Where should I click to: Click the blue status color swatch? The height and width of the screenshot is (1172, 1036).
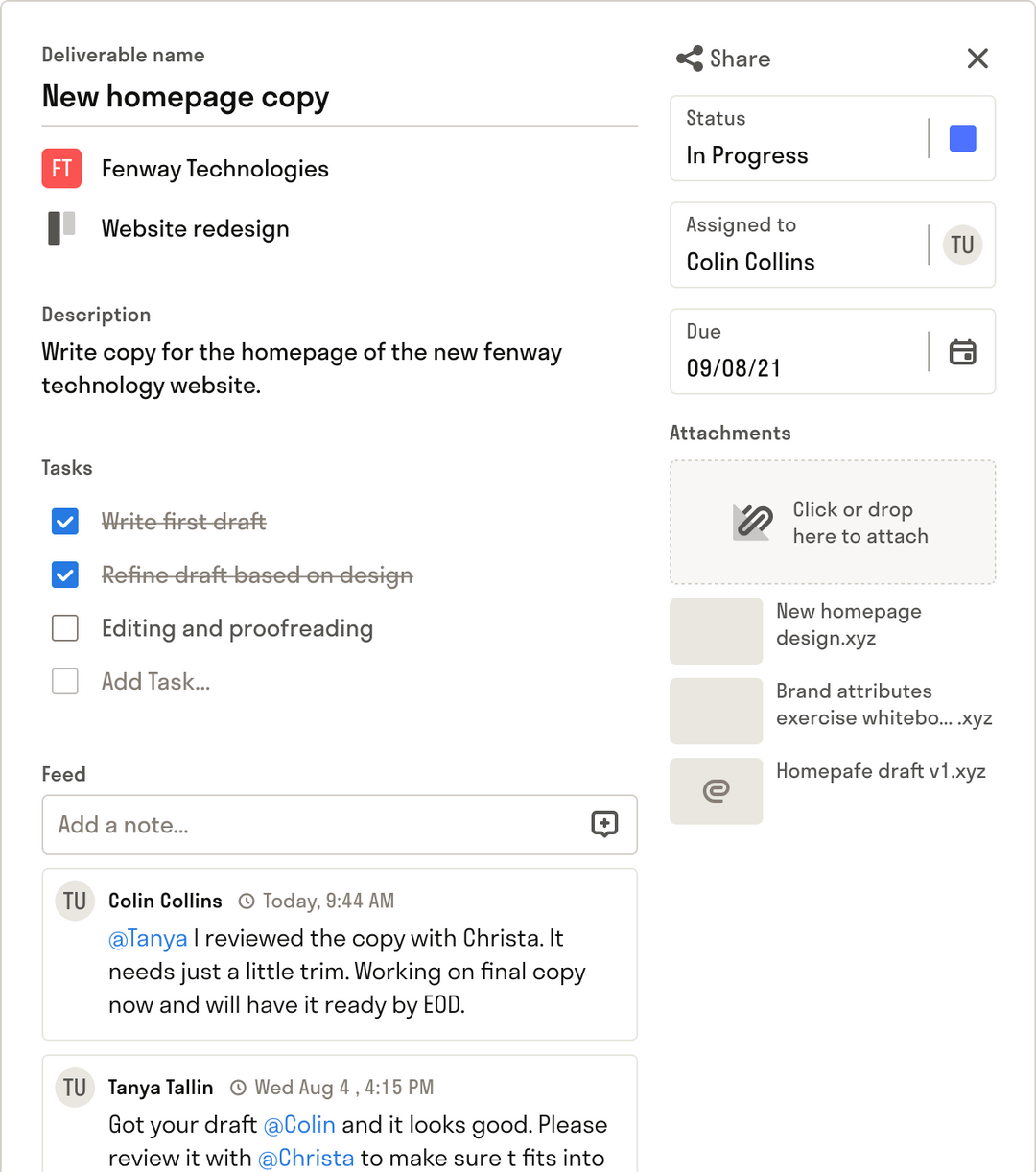pyautogui.click(x=961, y=137)
